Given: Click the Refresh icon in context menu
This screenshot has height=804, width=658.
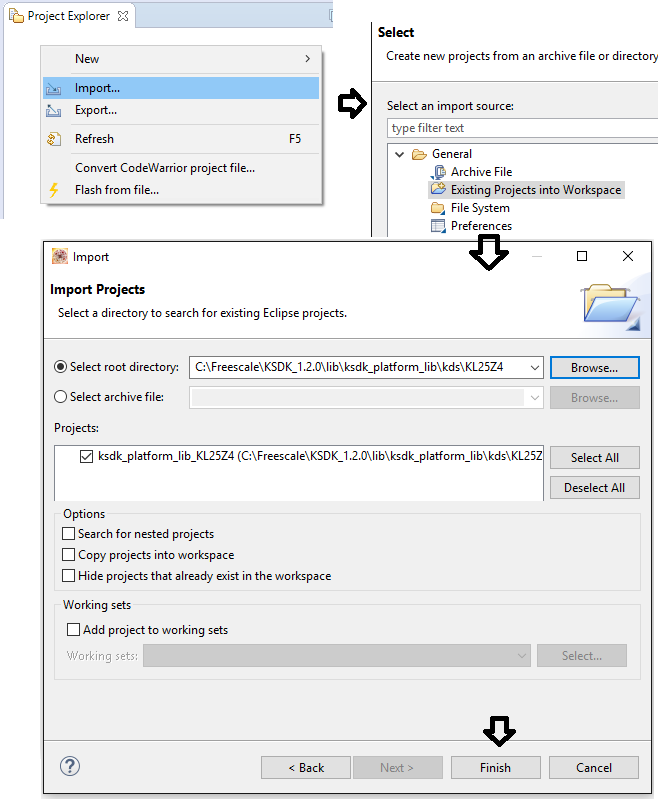Looking at the screenshot, I should point(54,139).
